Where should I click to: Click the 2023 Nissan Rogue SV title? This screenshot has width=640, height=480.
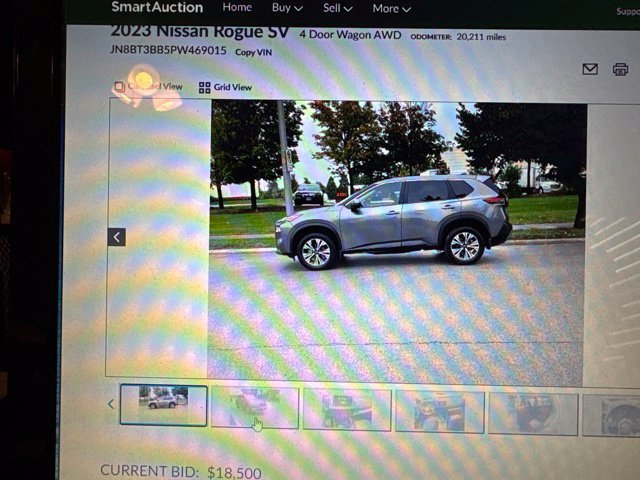(x=200, y=31)
